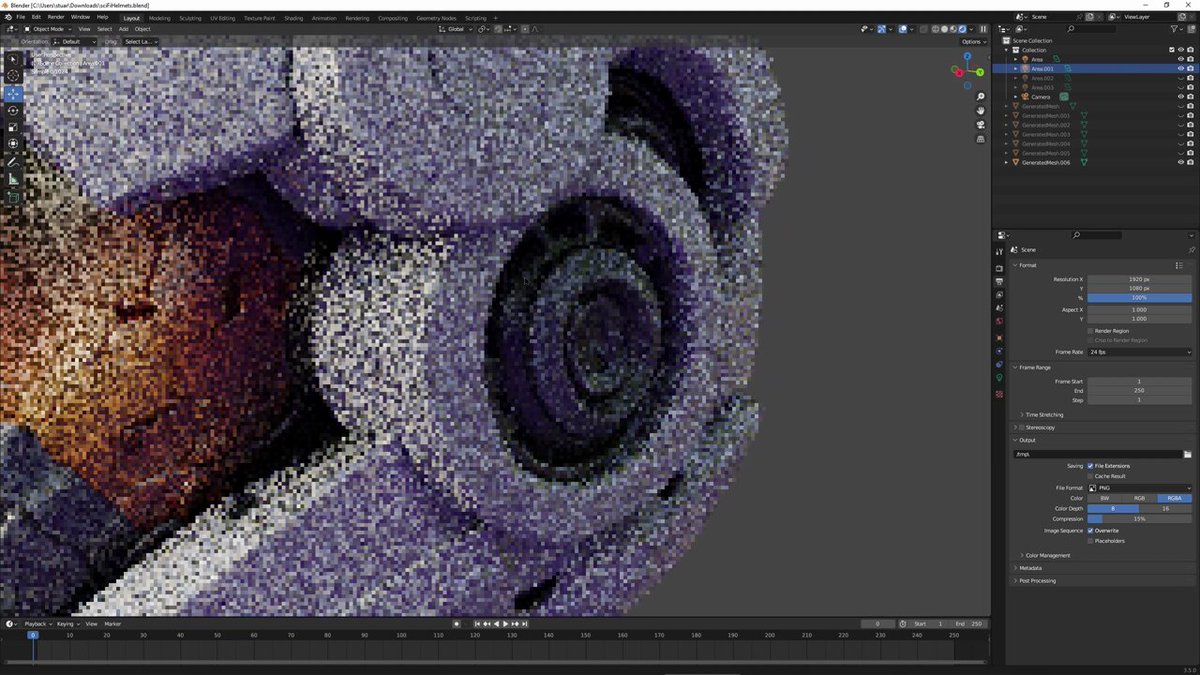Select the Cursor tool in the viewport toolbar
The height and width of the screenshot is (675, 1200).
tap(13, 76)
